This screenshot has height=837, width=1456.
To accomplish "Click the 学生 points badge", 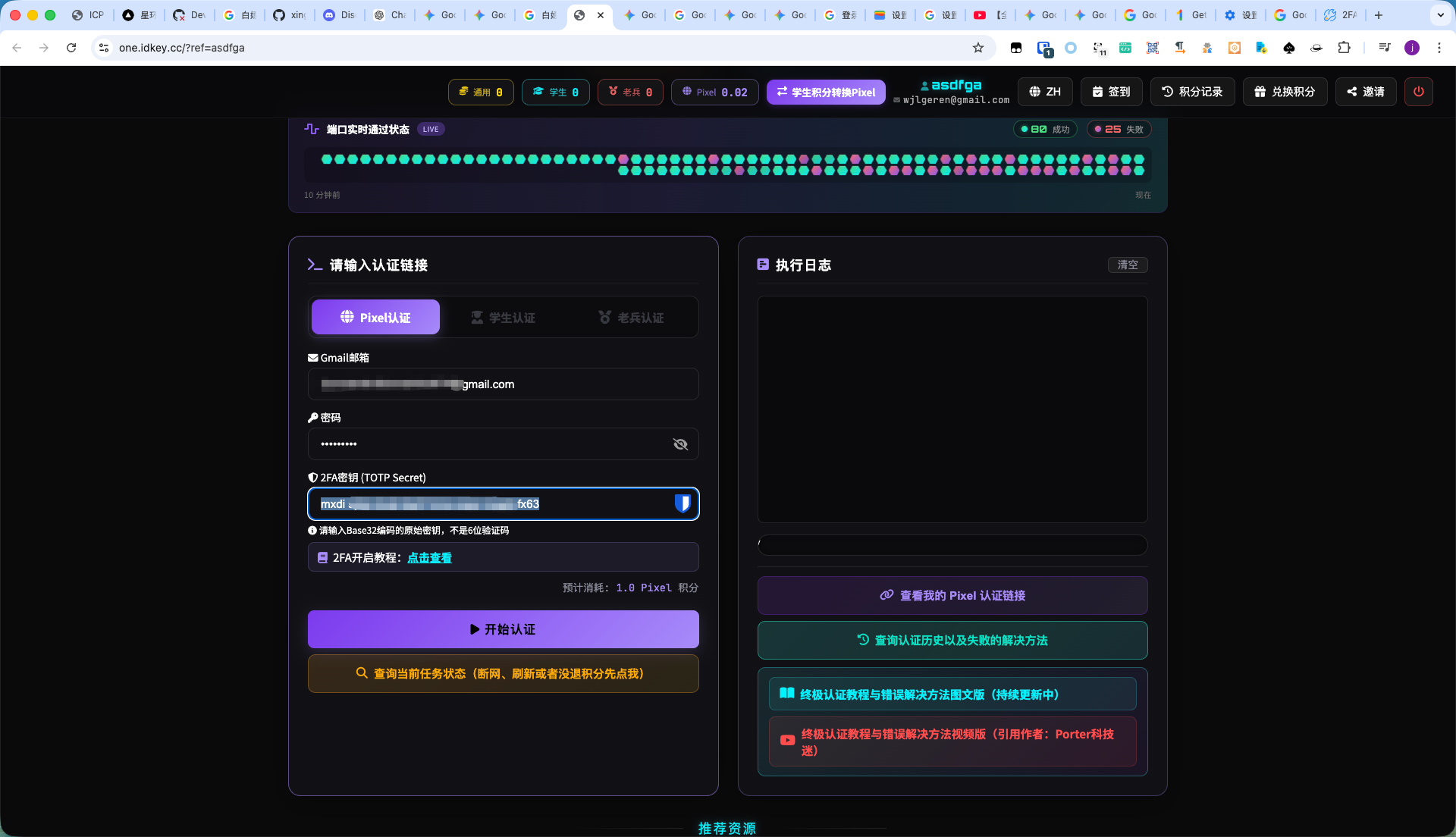I will coord(556,92).
